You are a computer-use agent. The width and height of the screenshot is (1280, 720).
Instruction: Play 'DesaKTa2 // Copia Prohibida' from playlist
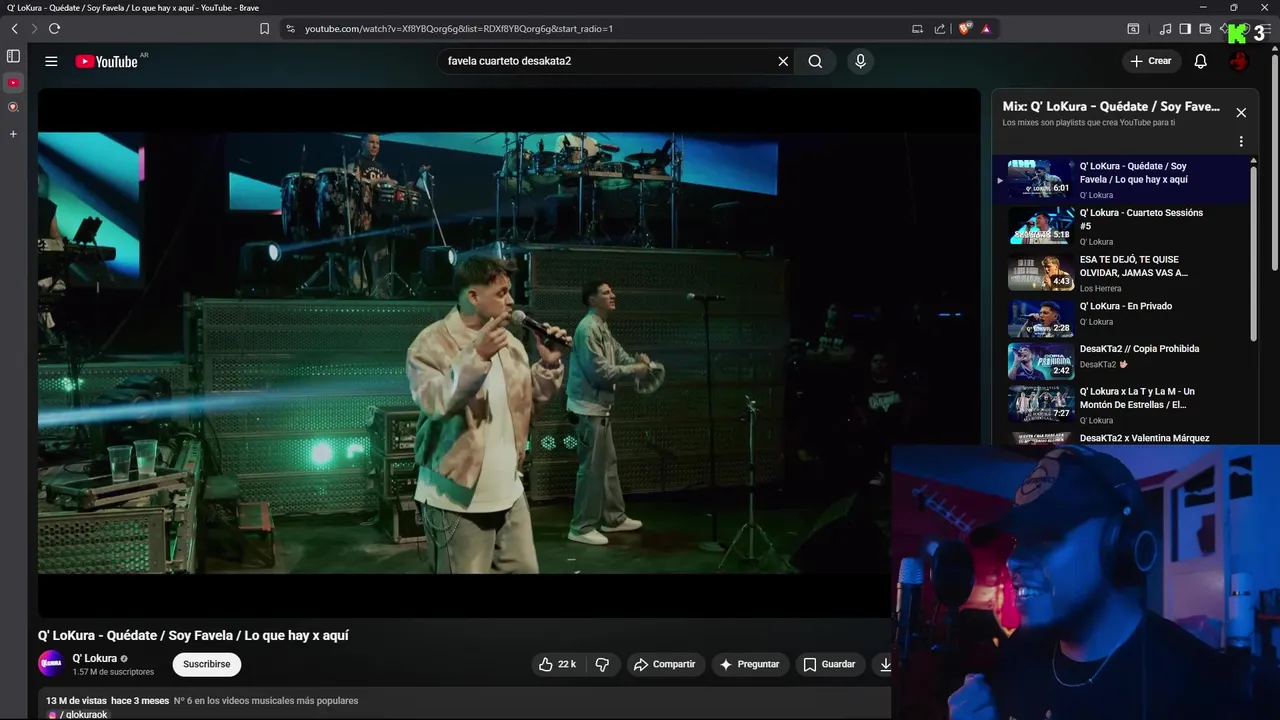[1120, 362]
